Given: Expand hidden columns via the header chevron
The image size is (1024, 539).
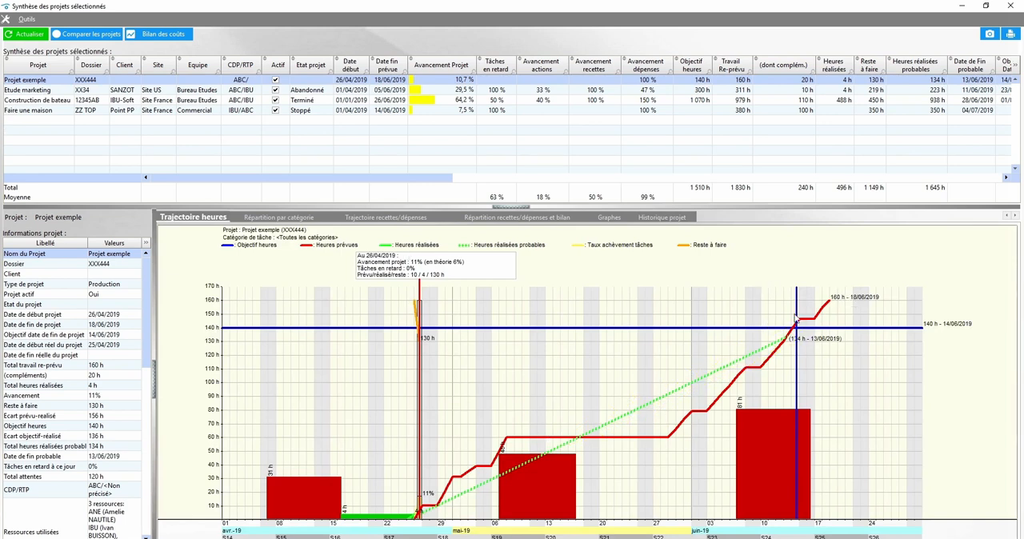Looking at the screenshot, I should [1014, 65].
